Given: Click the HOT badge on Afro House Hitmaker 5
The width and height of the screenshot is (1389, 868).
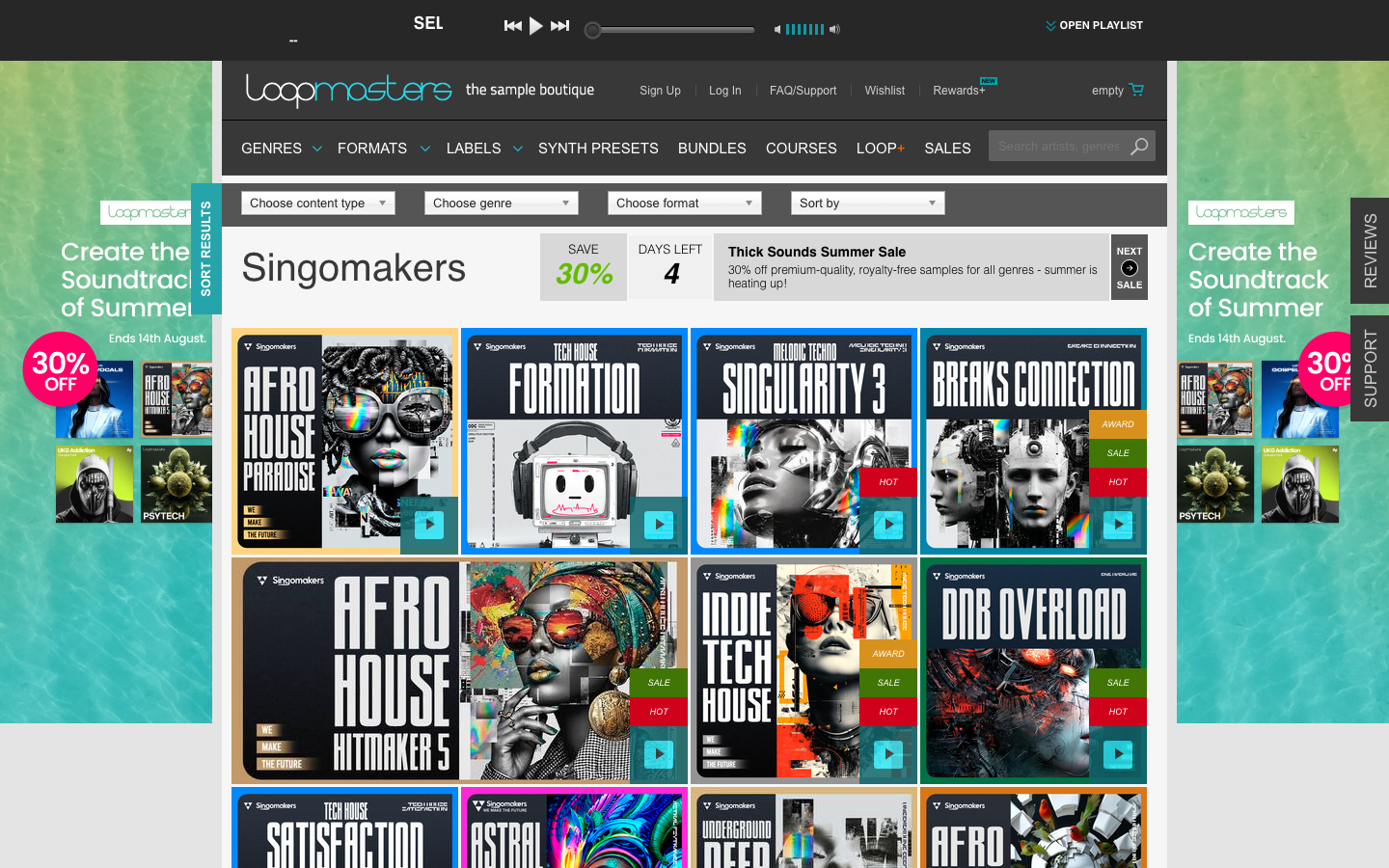Looking at the screenshot, I should [659, 712].
